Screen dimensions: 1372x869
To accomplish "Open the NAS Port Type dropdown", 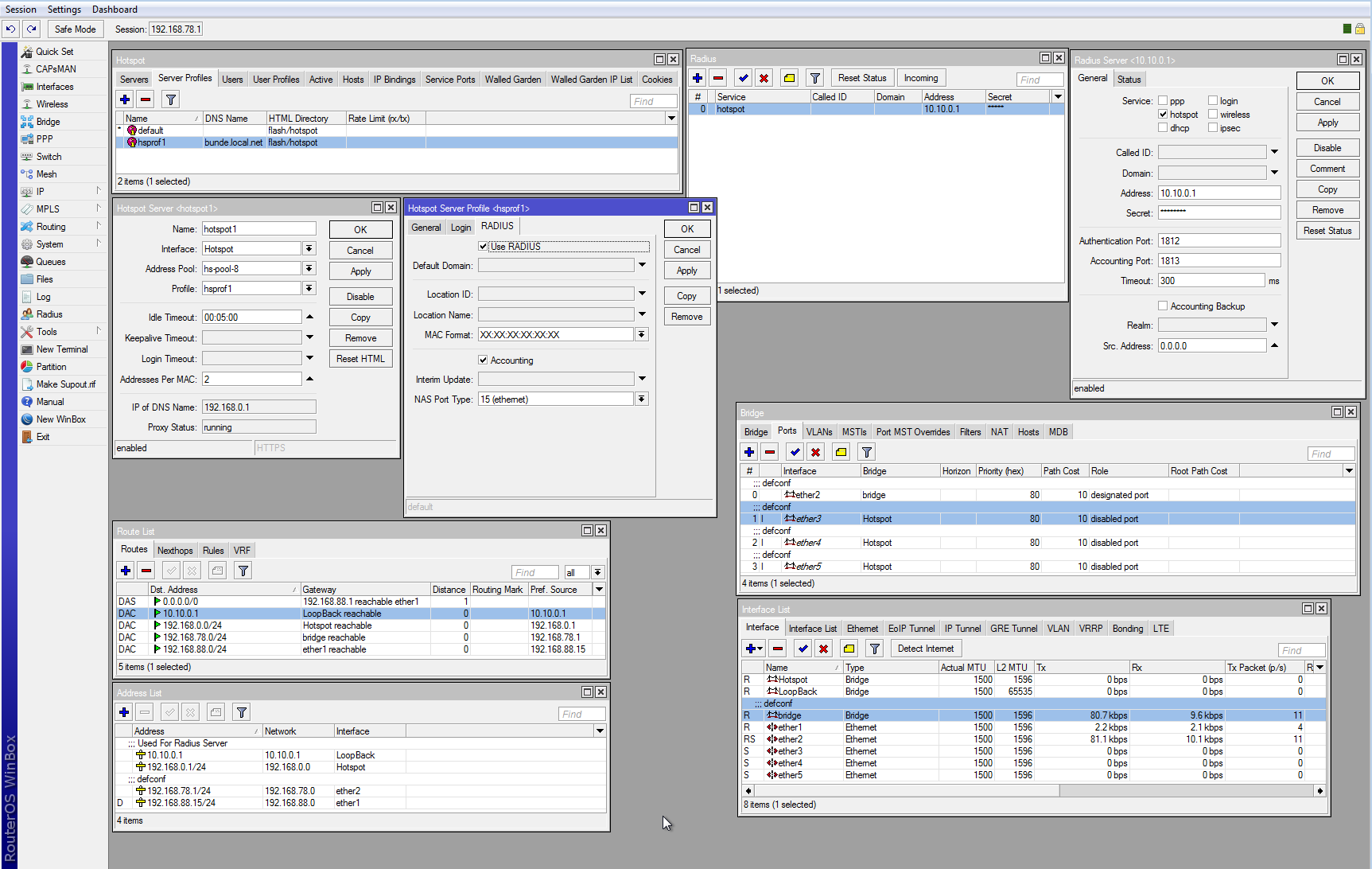I will [641, 399].
